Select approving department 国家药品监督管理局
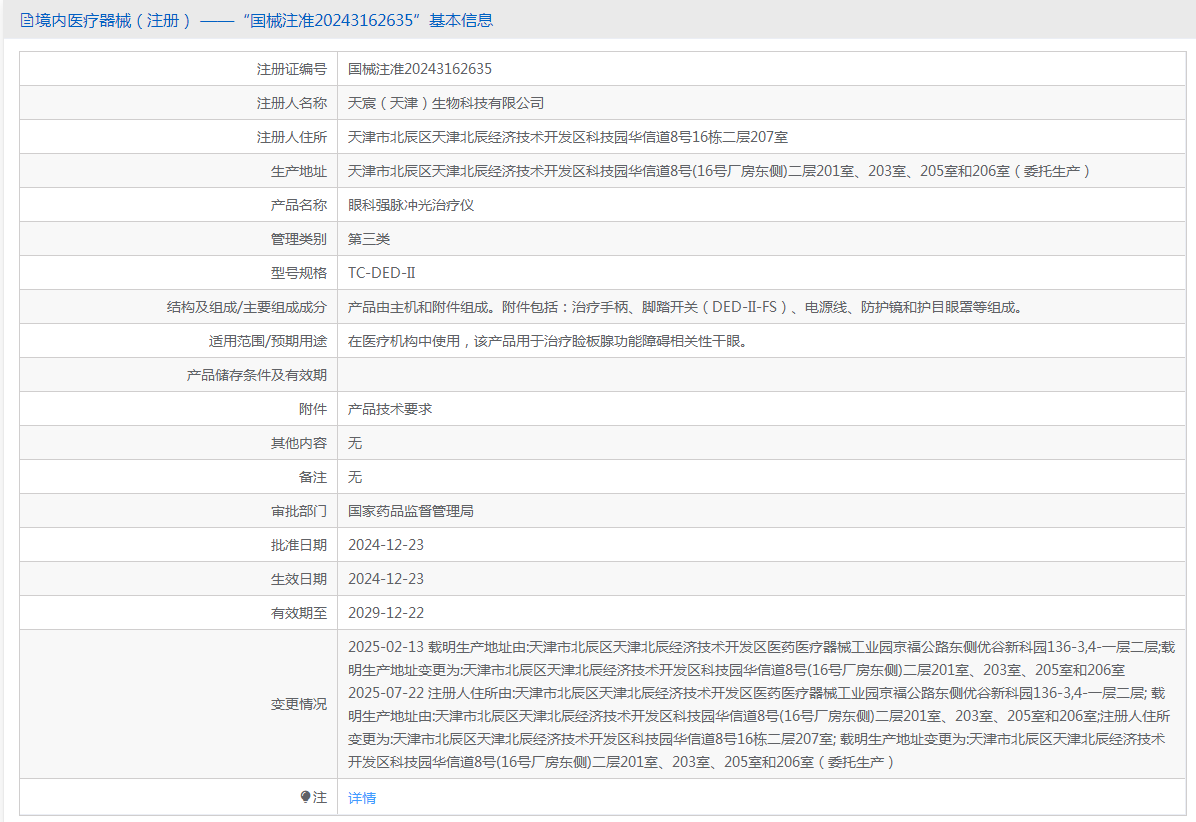Viewport: 1196px width, 822px height. click(411, 511)
